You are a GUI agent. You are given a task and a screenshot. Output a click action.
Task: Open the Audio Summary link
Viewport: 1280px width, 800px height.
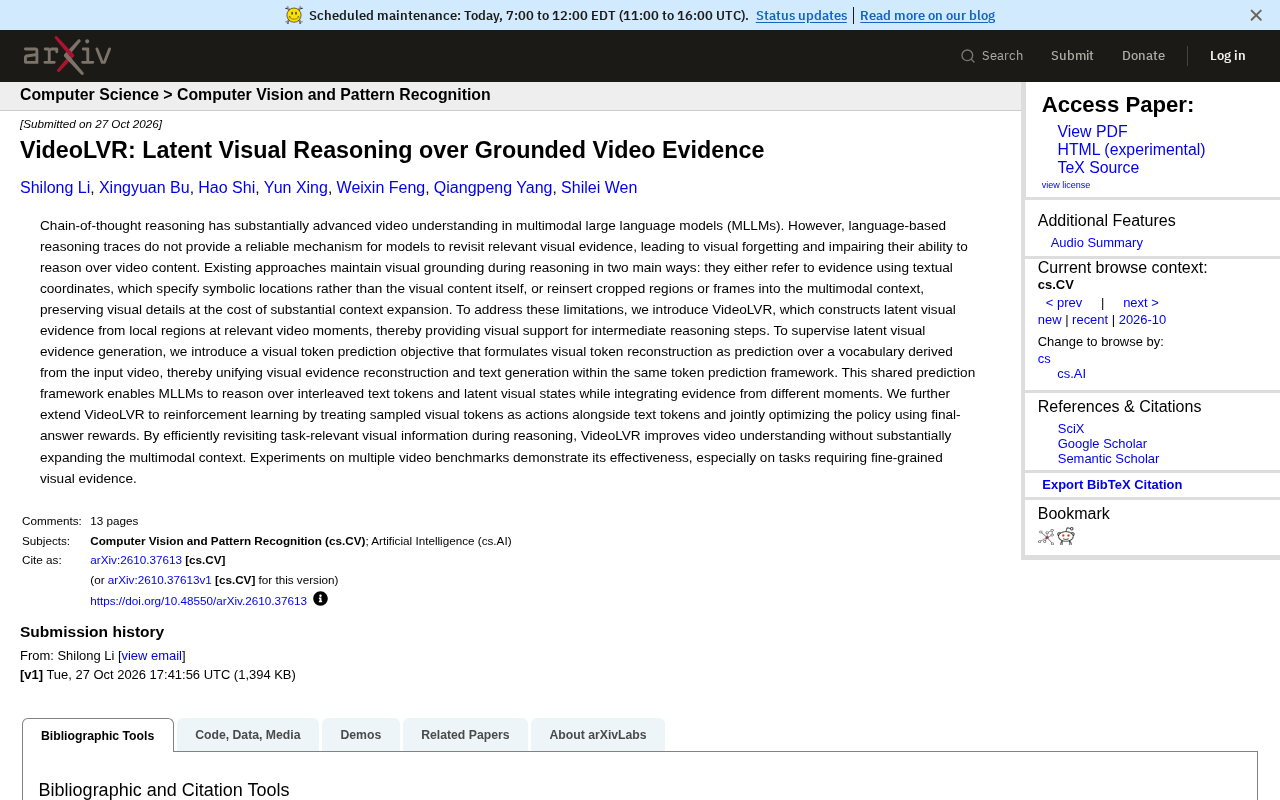point(1096,243)
